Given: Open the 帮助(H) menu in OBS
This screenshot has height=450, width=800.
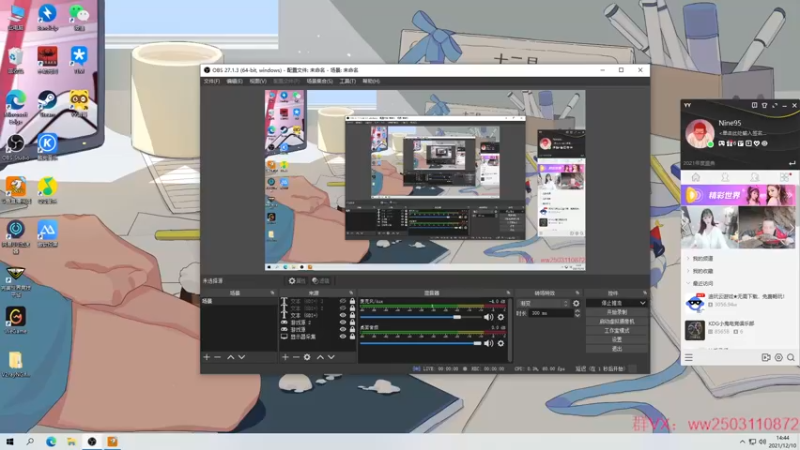Looking at the screenshot, I should tap(371, 81).
